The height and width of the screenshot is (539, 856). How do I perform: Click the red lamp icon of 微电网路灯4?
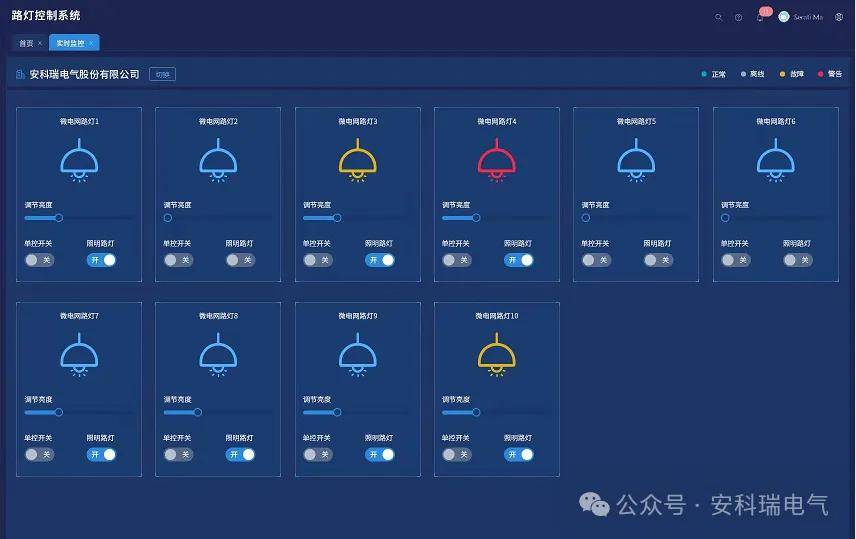496,161
